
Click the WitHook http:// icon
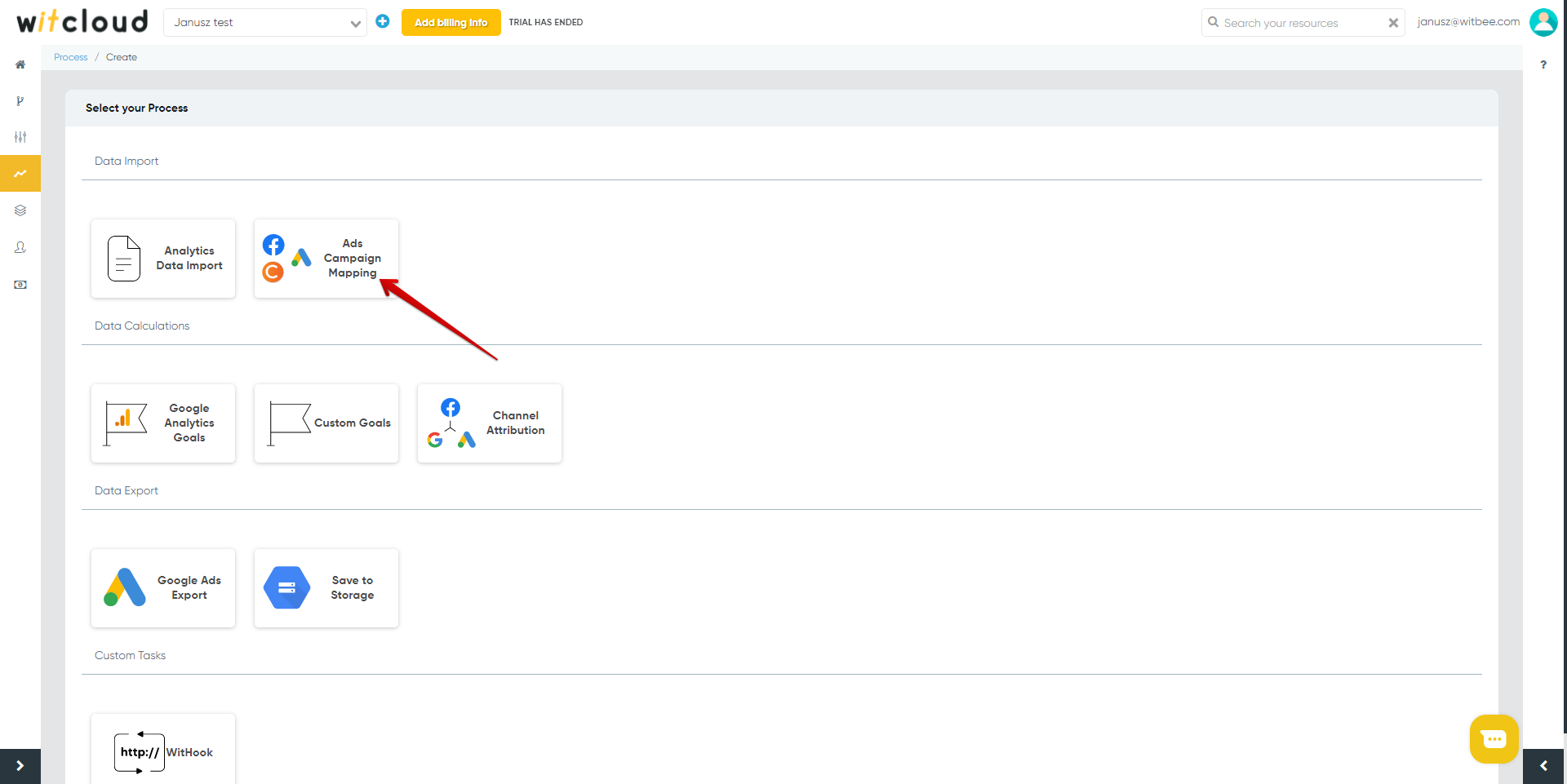click(140, 752)
